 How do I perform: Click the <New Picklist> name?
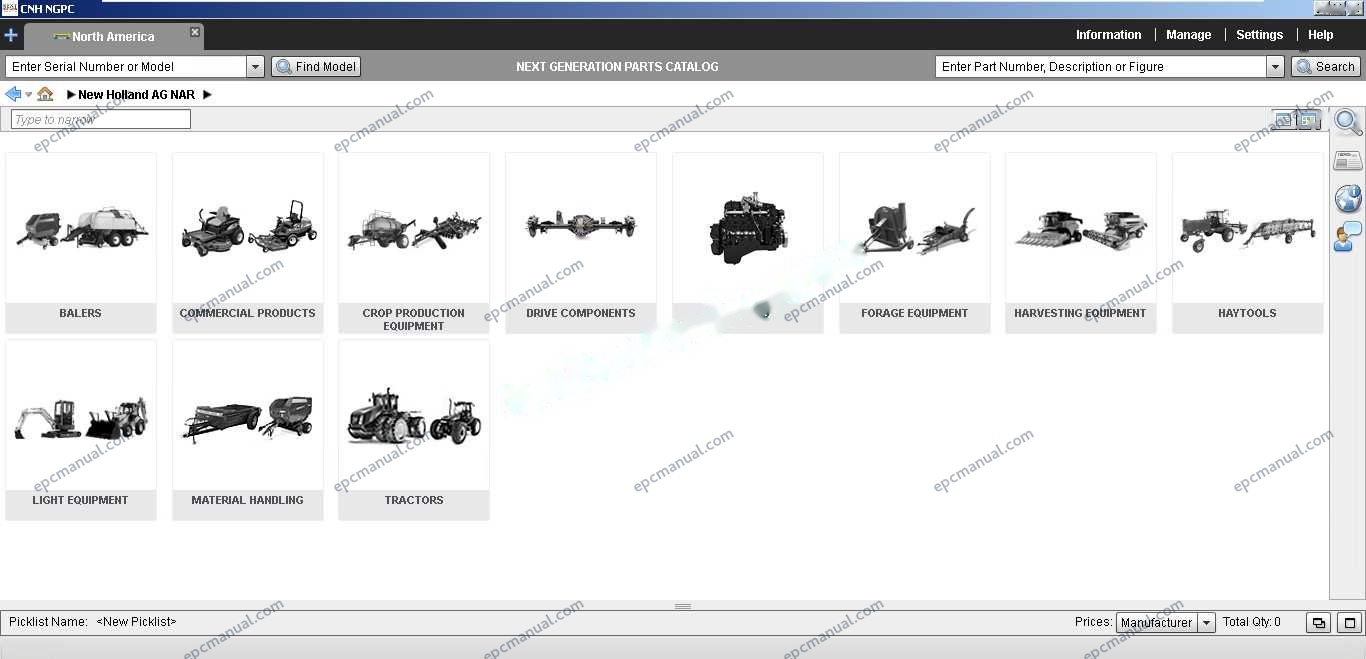(136, 622)
